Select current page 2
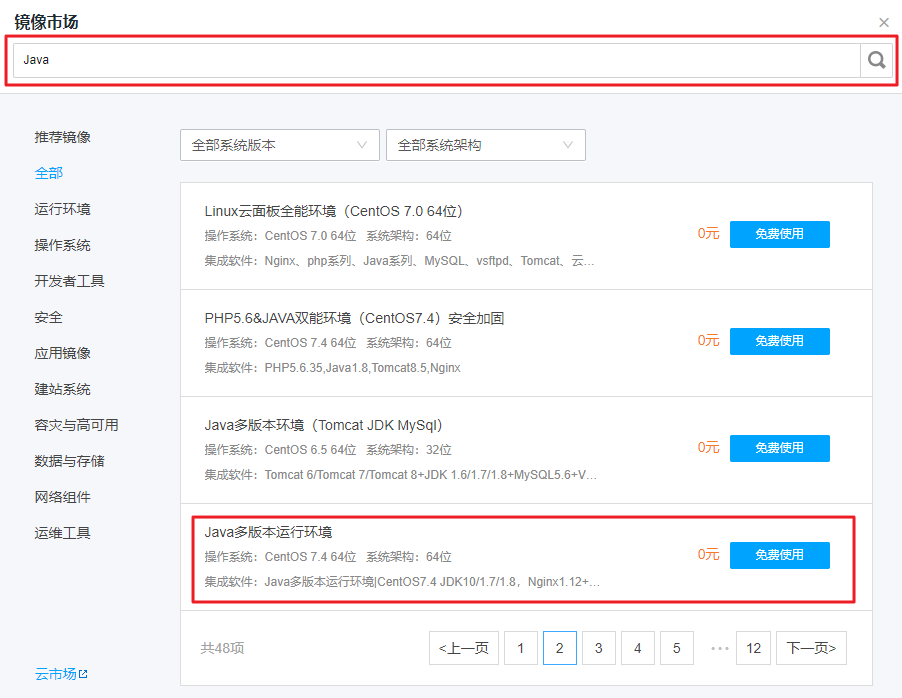 [560, 648]
